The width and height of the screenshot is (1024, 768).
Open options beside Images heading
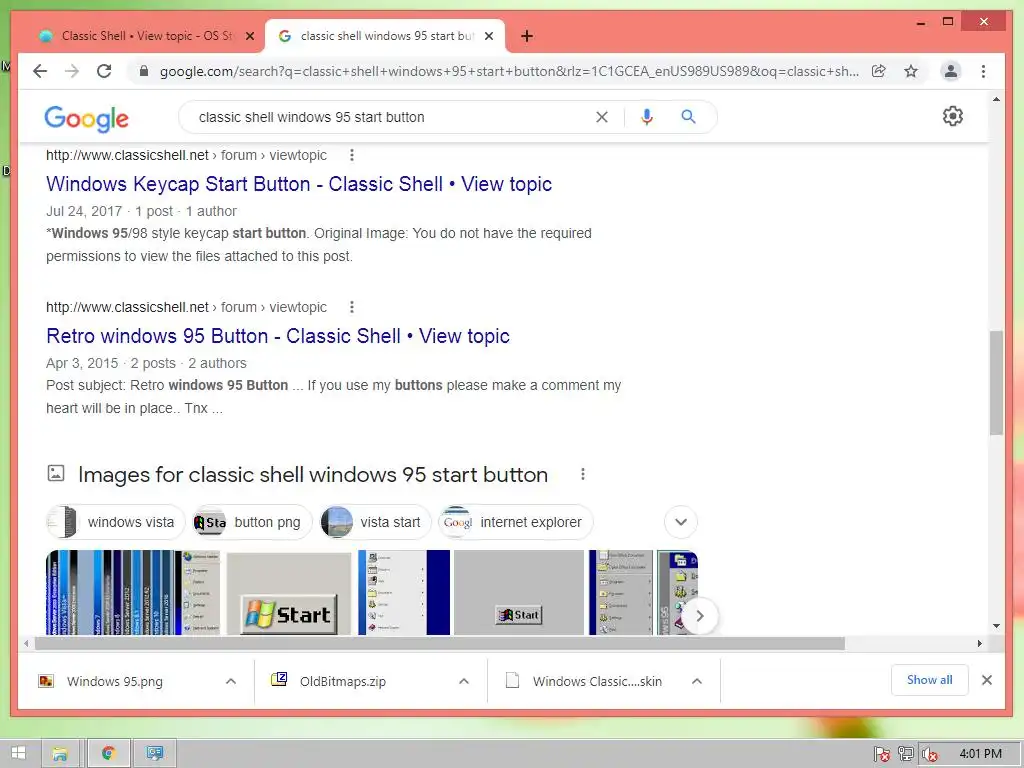(583, 475)
